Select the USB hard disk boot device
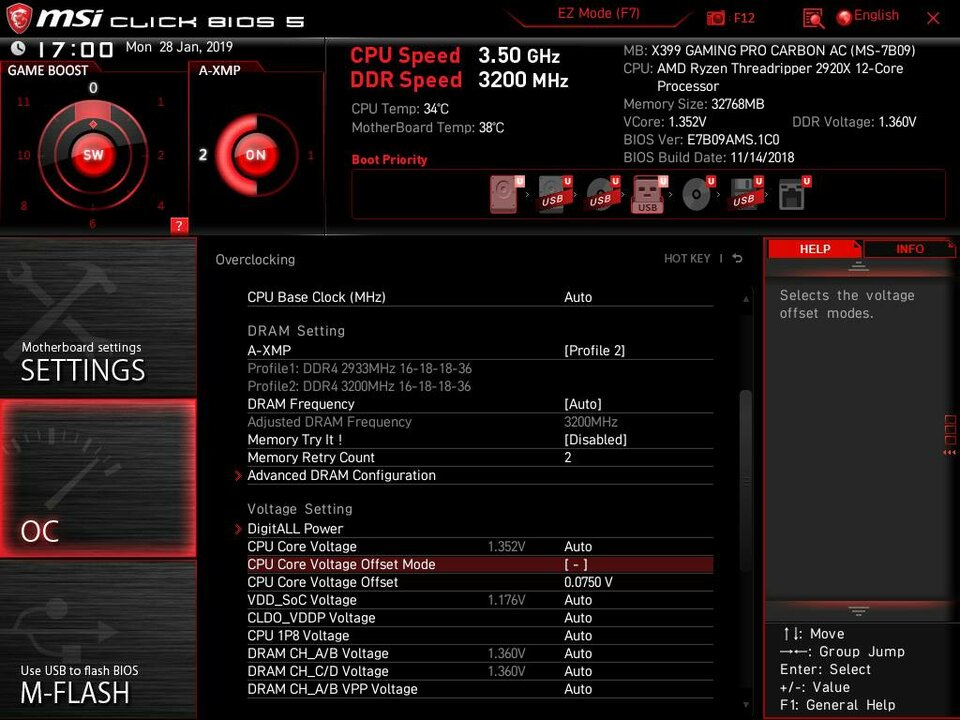960x720 pixels. tap(555, 194)
